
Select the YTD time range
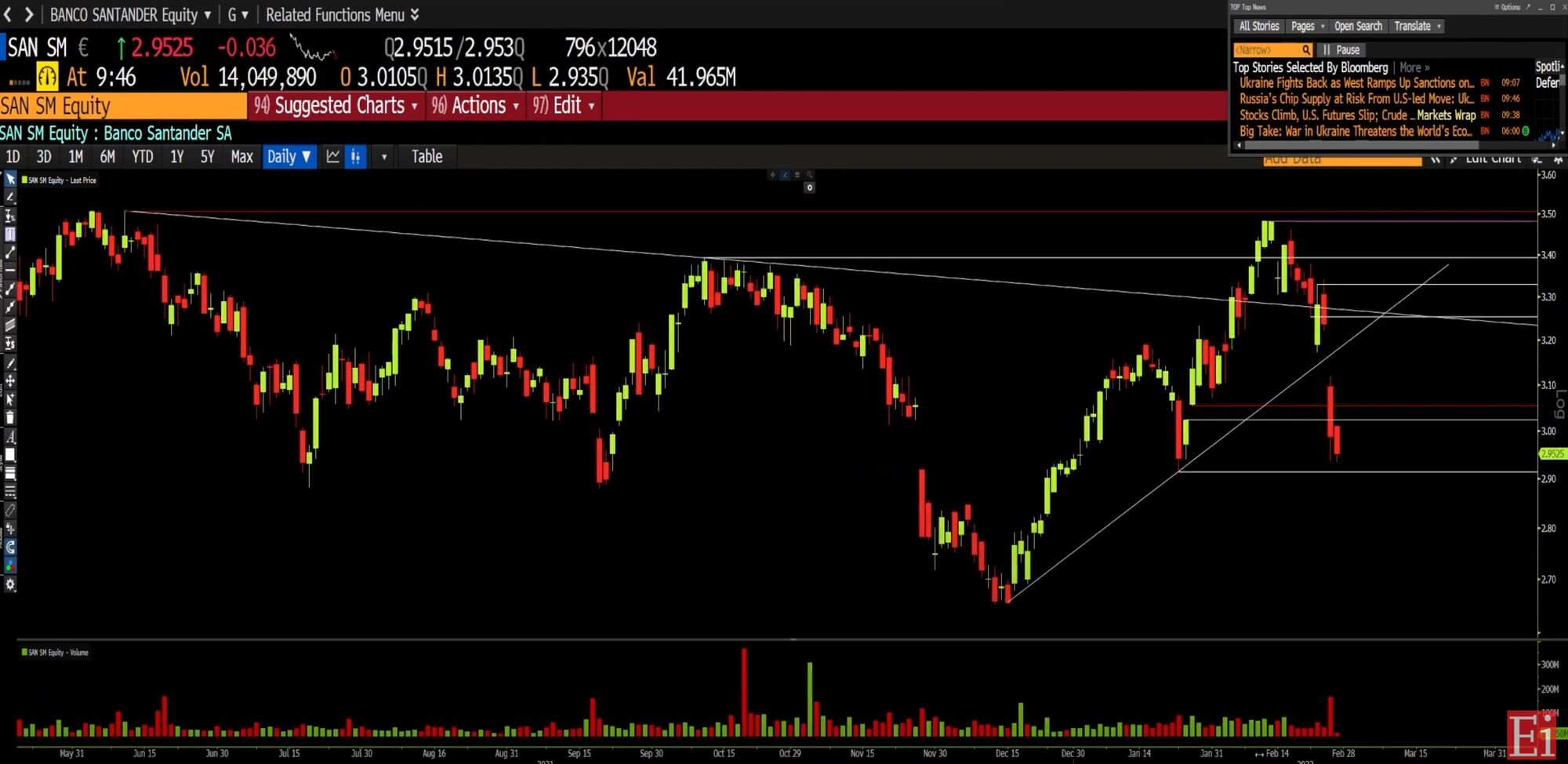pyautogui.click(x=142, y=156)
